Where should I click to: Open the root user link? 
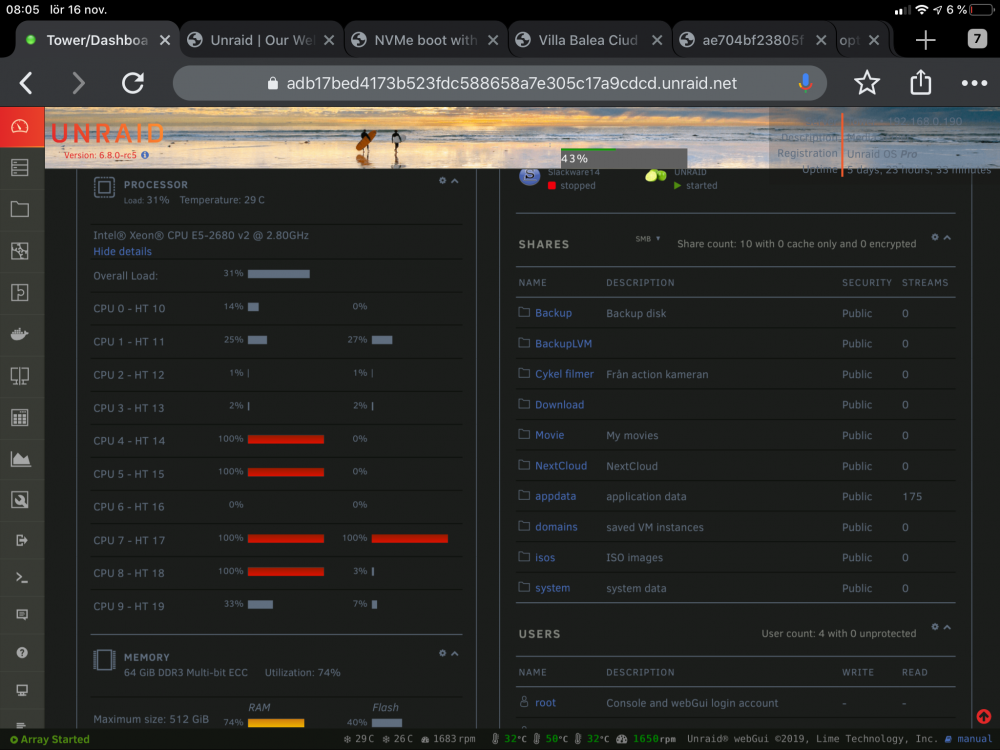coord(545,703)
